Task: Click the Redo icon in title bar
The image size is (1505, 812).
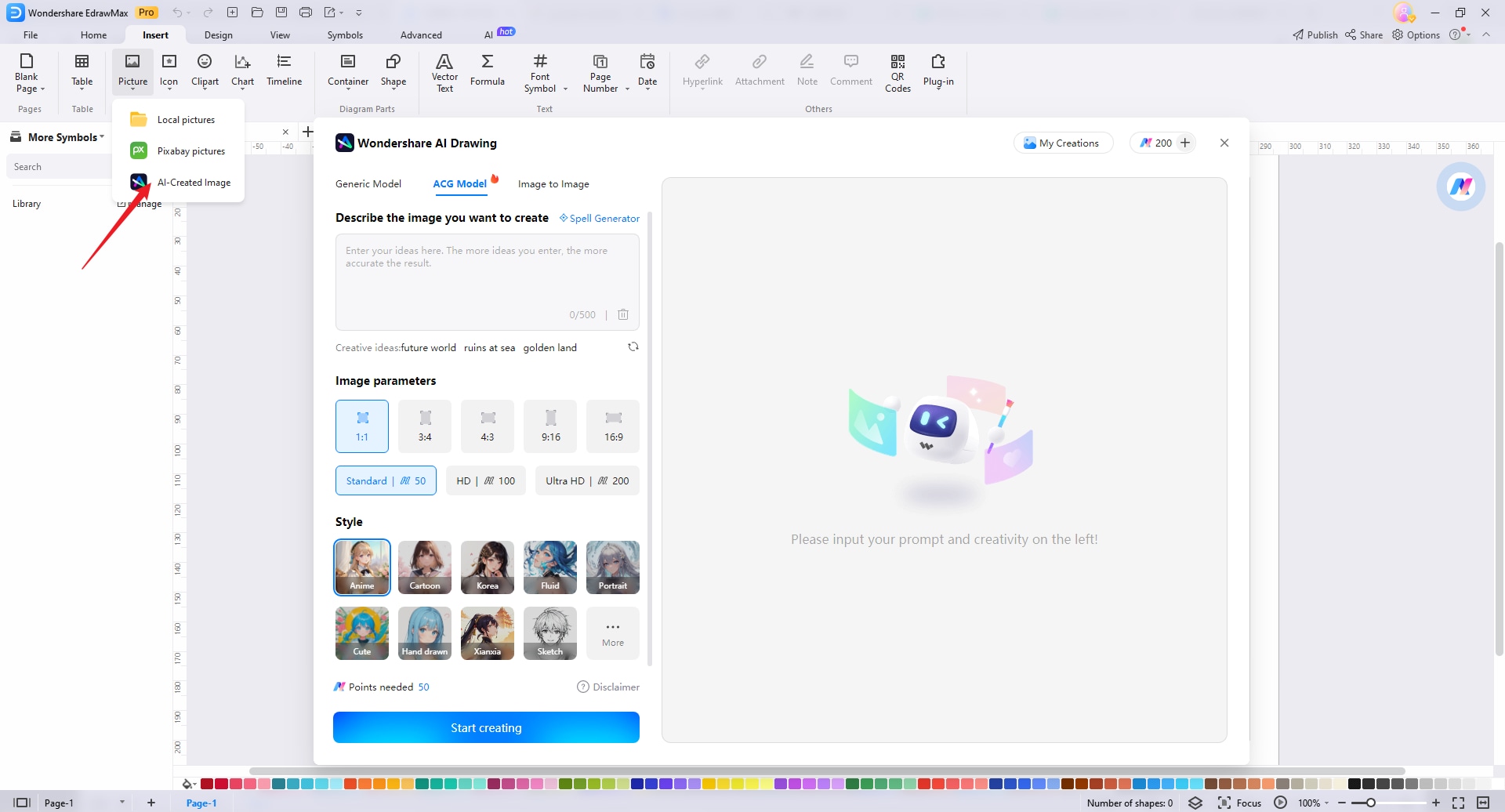Action: tap(208, 13)
